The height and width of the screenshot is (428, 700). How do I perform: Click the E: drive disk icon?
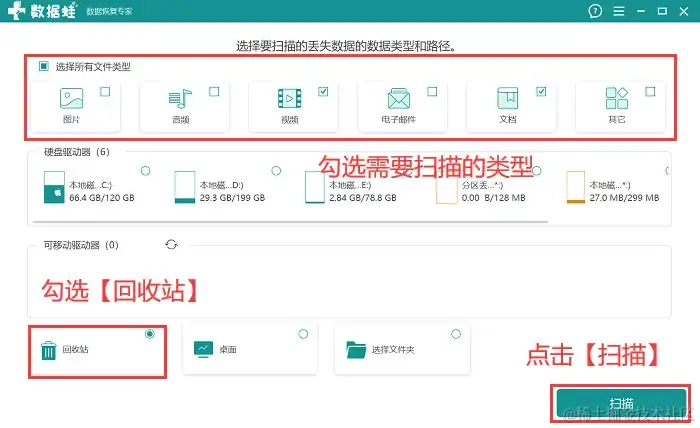pyautogui.click(x=314, y=187)
